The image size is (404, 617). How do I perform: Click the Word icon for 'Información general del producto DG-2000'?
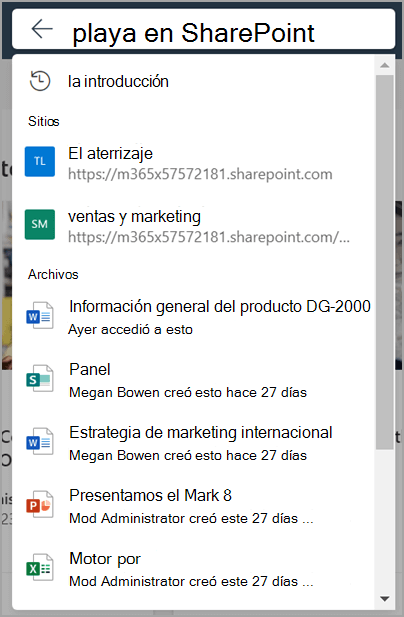coord(40,316)
